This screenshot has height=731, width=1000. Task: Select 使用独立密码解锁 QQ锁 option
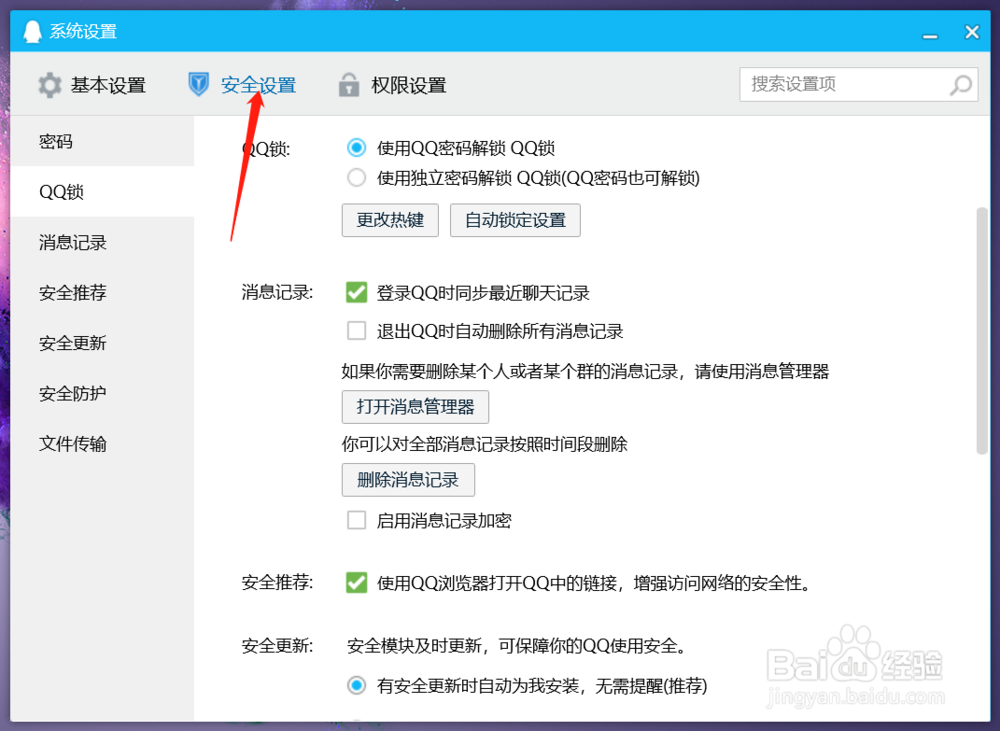pyautogui.click(x=356, y=178)
